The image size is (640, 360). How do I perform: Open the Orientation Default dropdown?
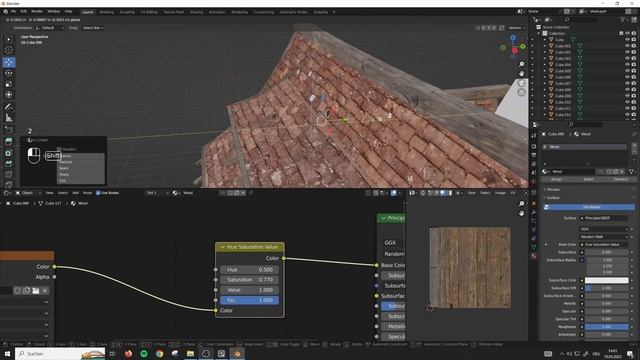[50, 28]
